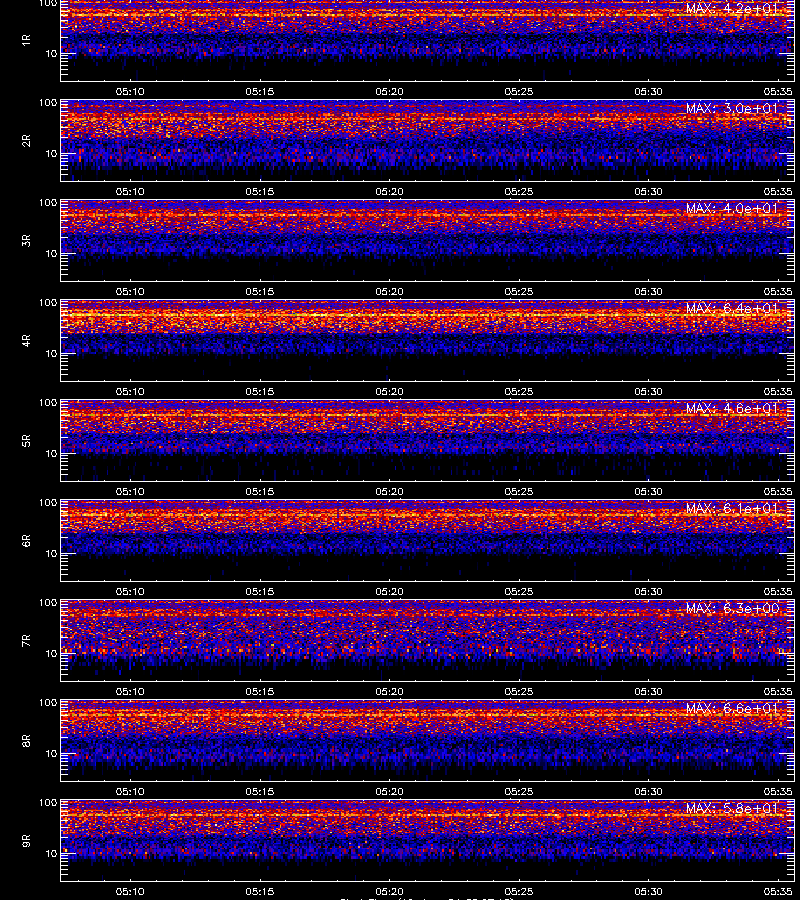Click the 100 y-axis label of the 2R panel

(48, 103)
